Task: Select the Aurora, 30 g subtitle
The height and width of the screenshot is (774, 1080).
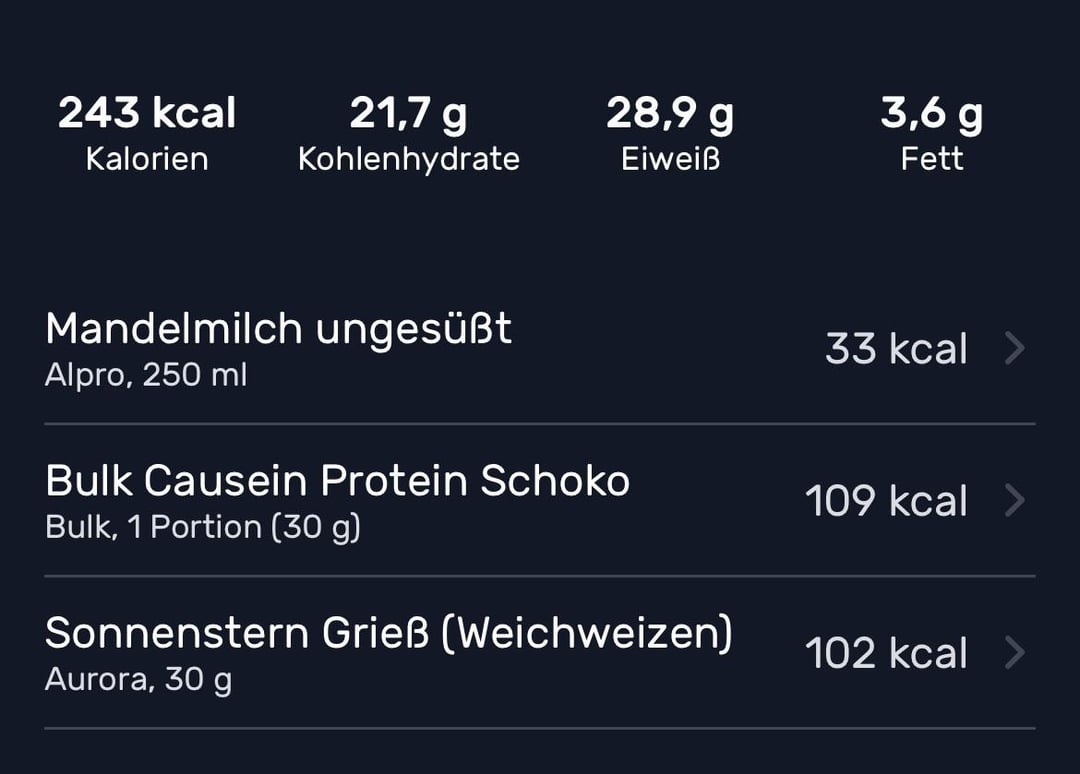Action: 137,679
